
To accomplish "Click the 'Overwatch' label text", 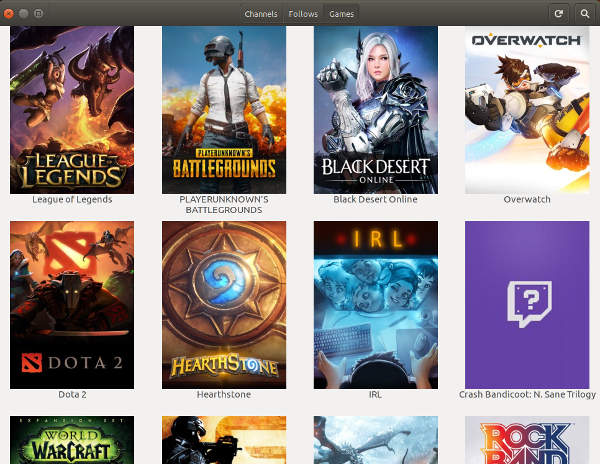I will (x=527, y=199).
